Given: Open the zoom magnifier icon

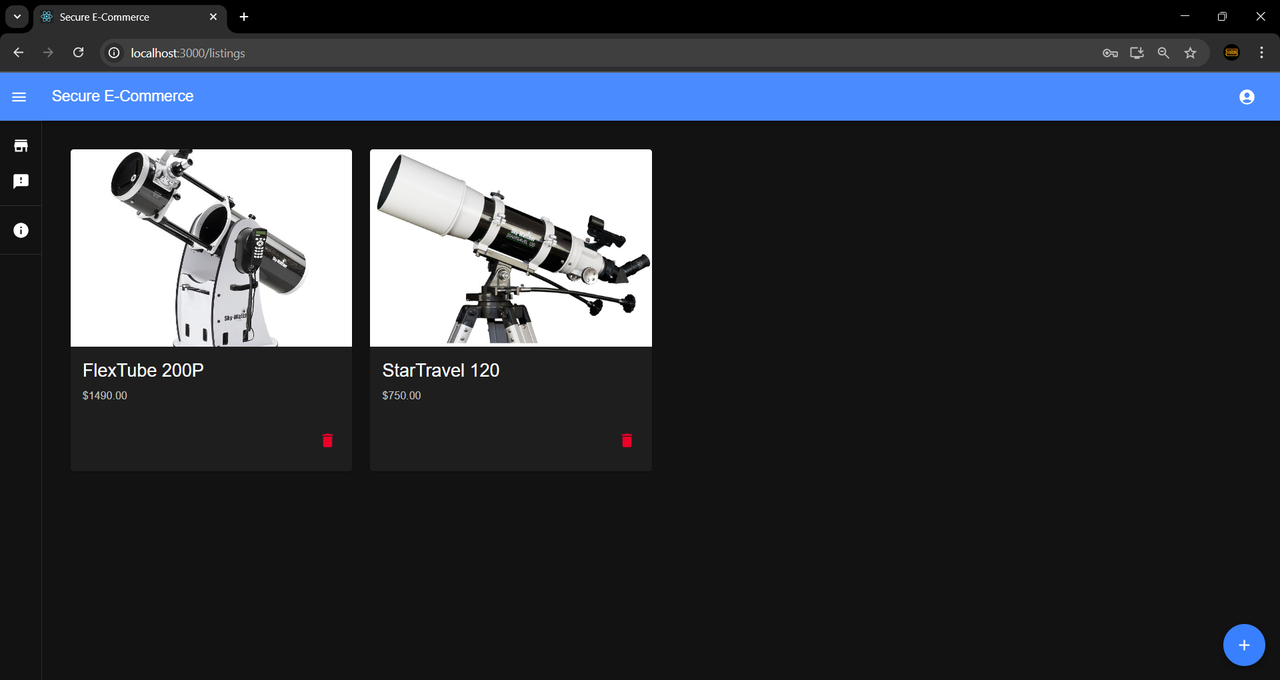Looking at the screenshot, I should 1163,53.
